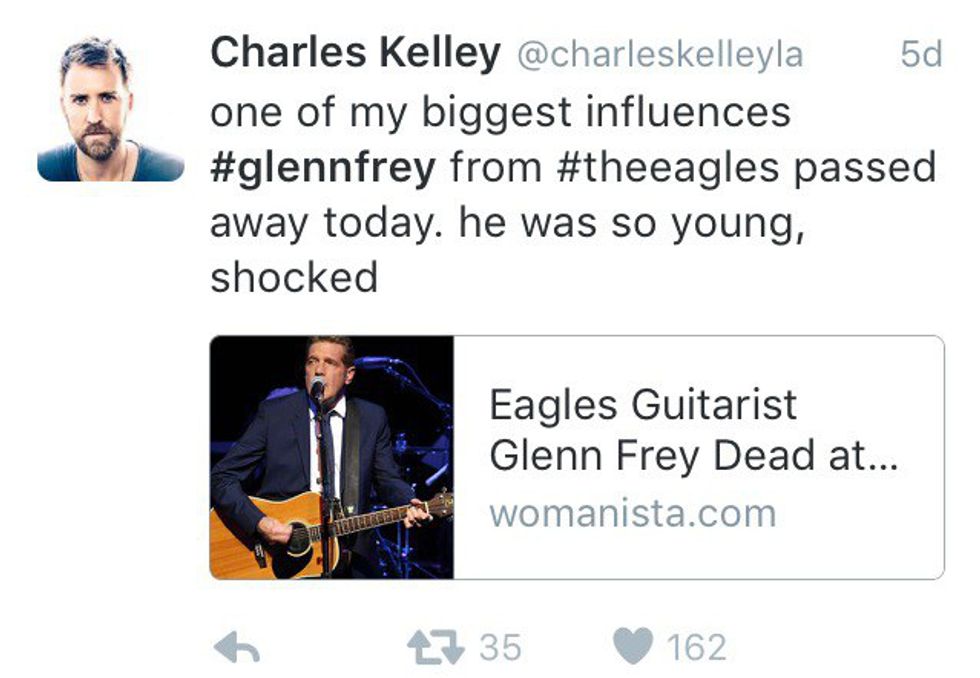Image resolution: width=980 pixels, height=678 pixels.
Task: Open the #glennfrey hashtag
Action: click(323, 167)
